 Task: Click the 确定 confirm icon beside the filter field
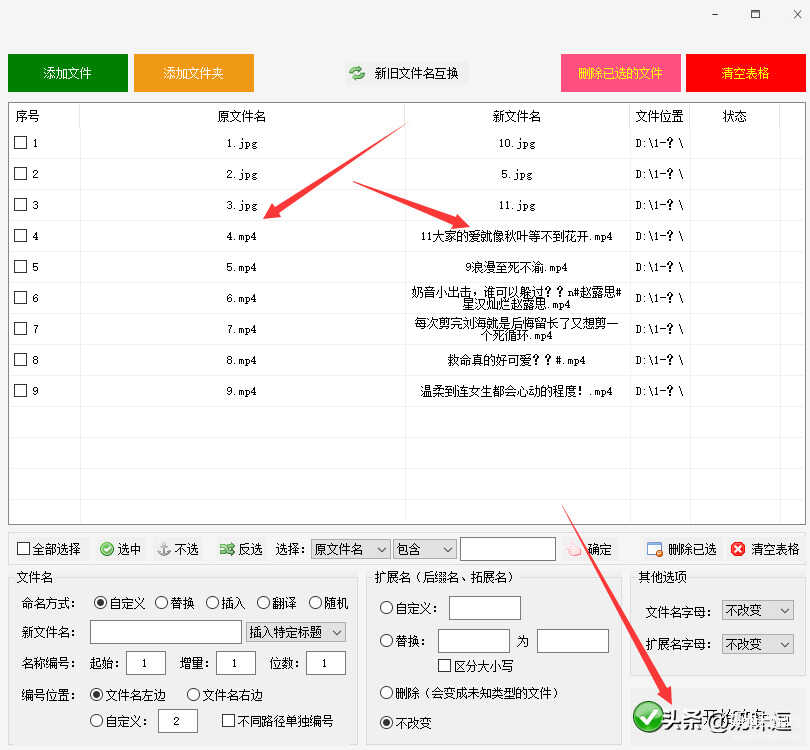(x=573, y=549)
